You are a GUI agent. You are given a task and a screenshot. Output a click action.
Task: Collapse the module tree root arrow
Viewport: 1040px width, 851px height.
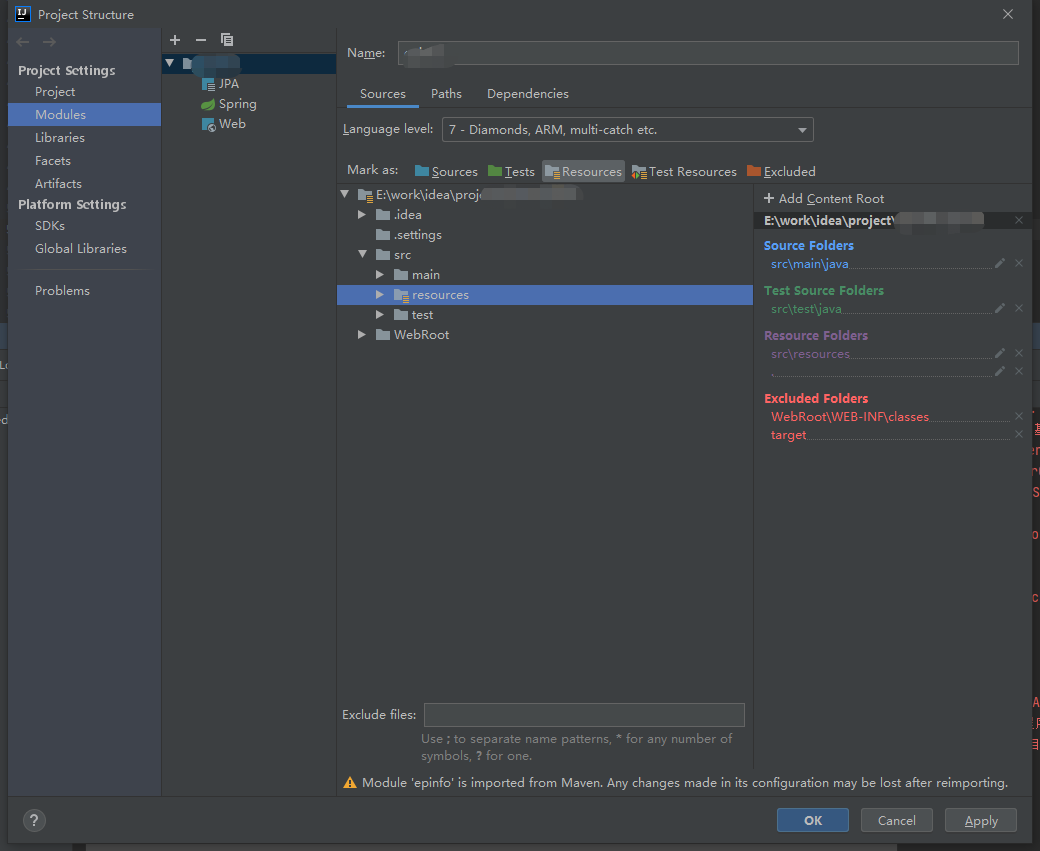170,63
